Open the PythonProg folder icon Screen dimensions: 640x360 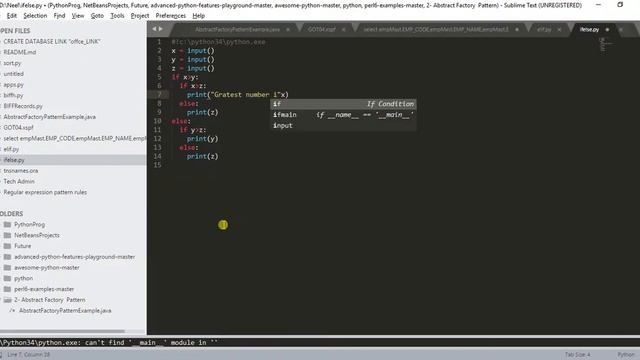[x=7, y=224]
